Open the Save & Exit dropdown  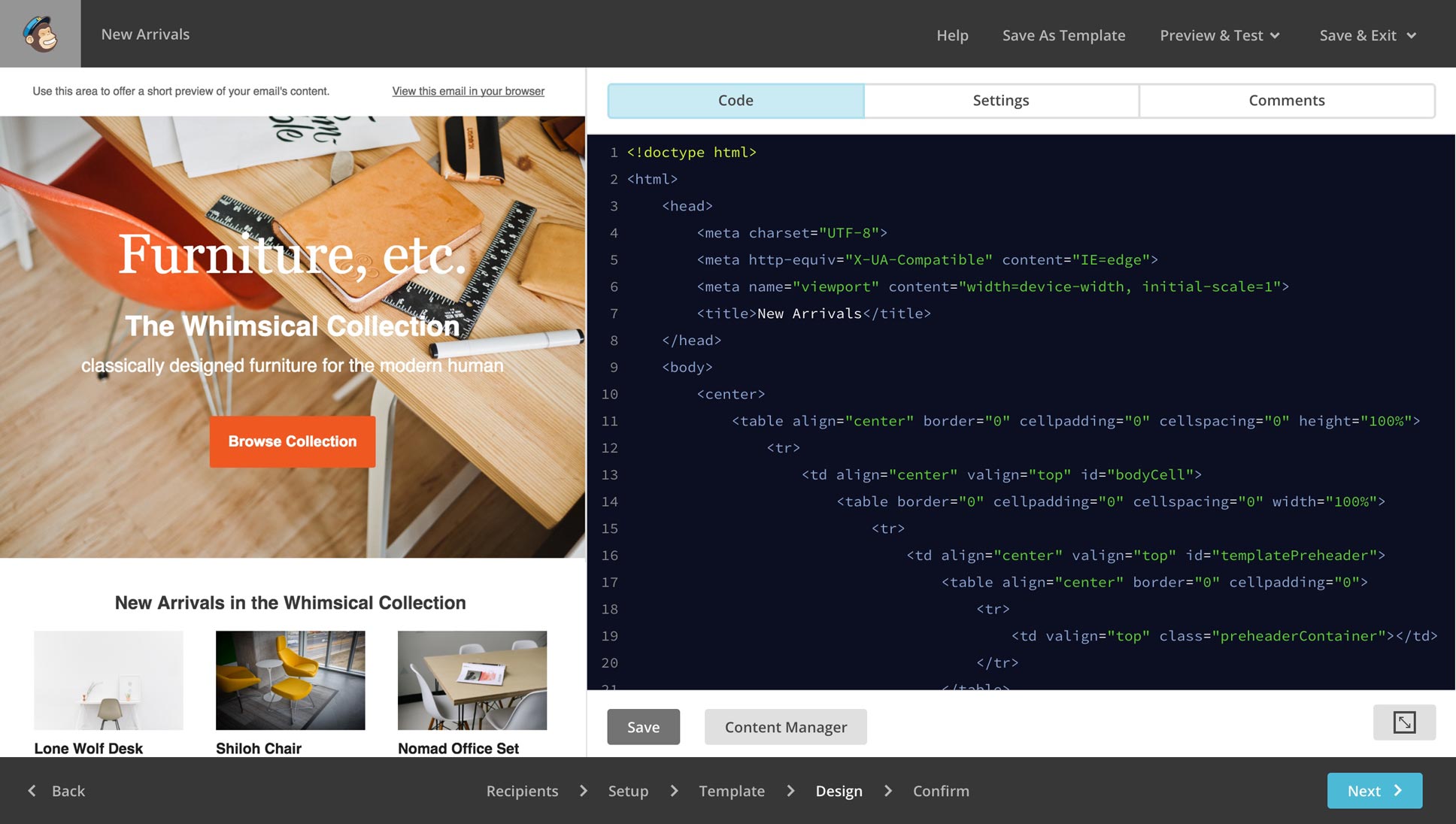click(1367, 35)
